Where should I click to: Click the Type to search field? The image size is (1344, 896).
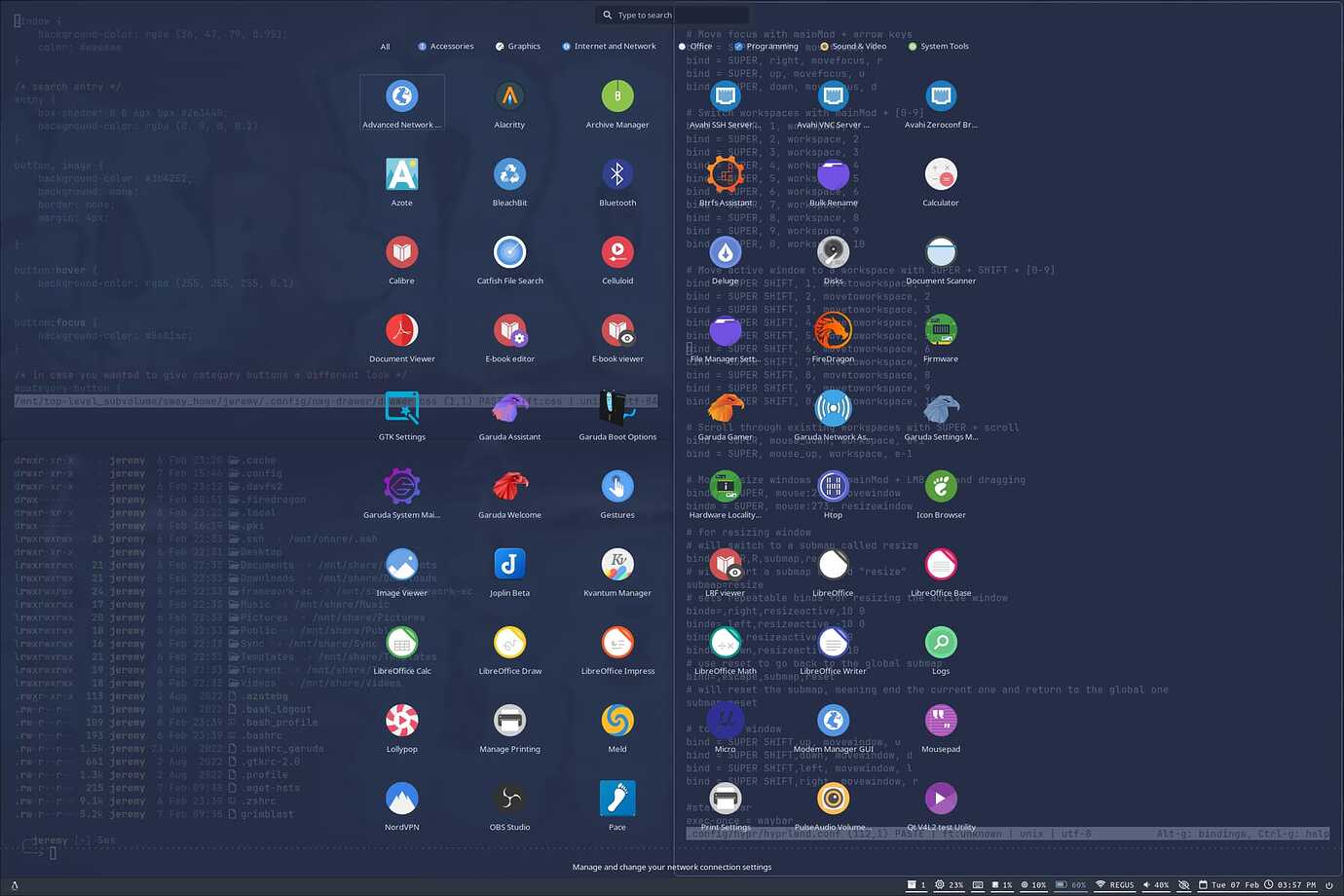[x=670, y=15]
